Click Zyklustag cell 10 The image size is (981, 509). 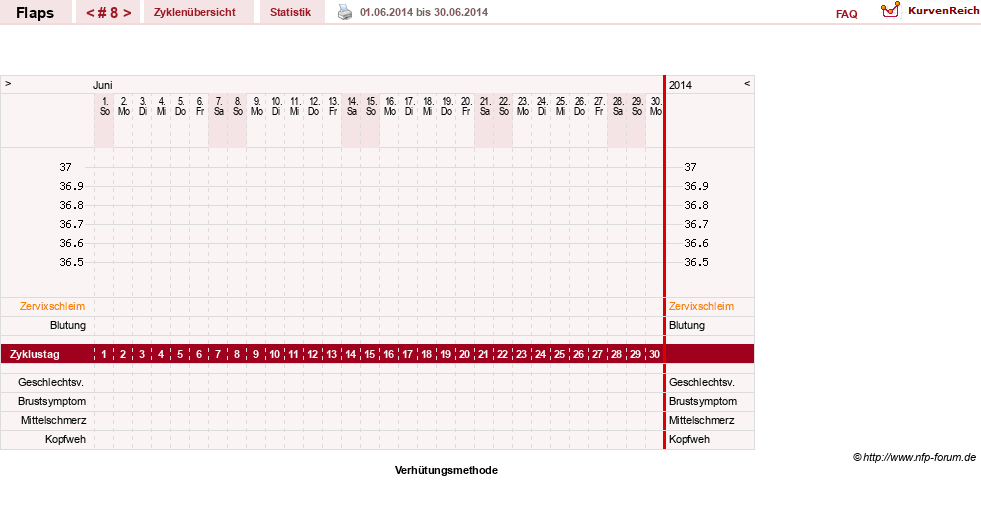click(275, 354)
